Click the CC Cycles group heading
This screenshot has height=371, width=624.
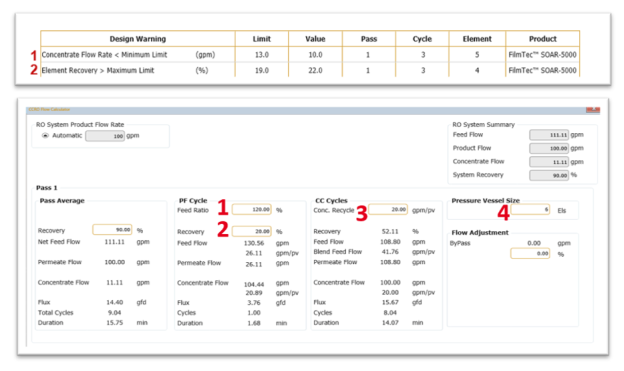(x=331, y=201)
